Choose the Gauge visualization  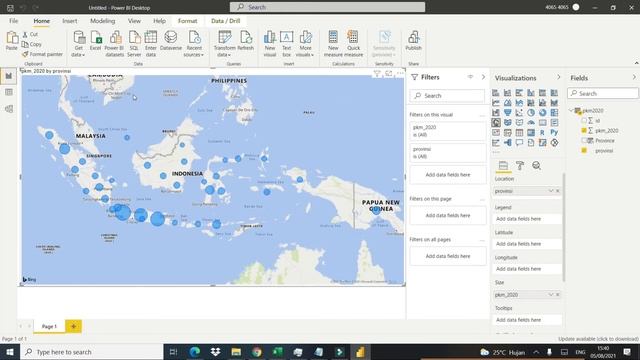531,122
